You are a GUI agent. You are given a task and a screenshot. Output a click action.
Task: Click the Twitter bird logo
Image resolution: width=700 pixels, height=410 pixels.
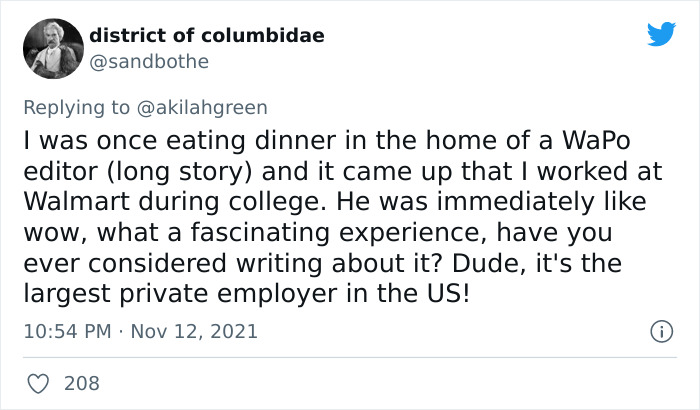(661, 35)
